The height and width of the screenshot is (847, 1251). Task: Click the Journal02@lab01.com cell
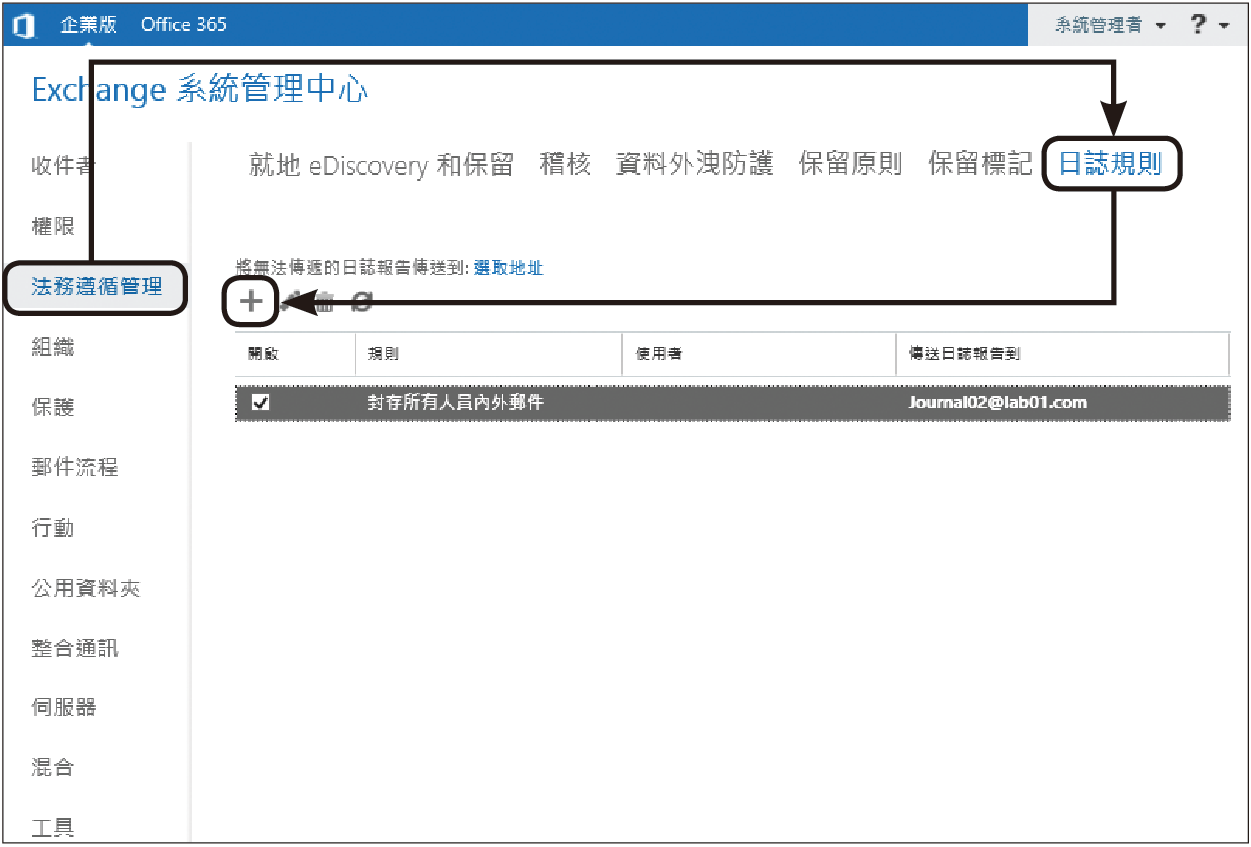tap(997, 403)
